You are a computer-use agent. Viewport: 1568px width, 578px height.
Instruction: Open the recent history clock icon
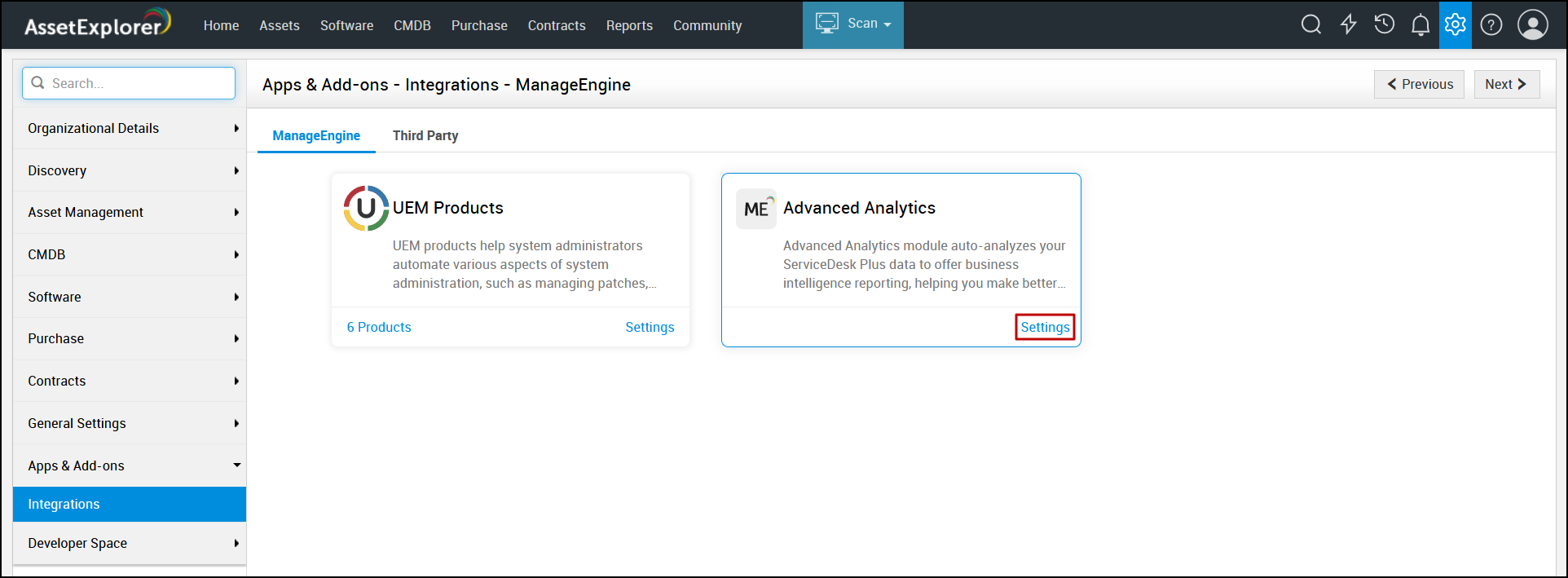[1384, 25]
